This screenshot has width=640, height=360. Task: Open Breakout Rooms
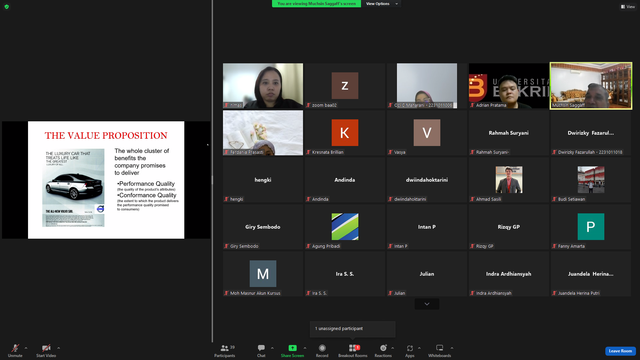353,350
